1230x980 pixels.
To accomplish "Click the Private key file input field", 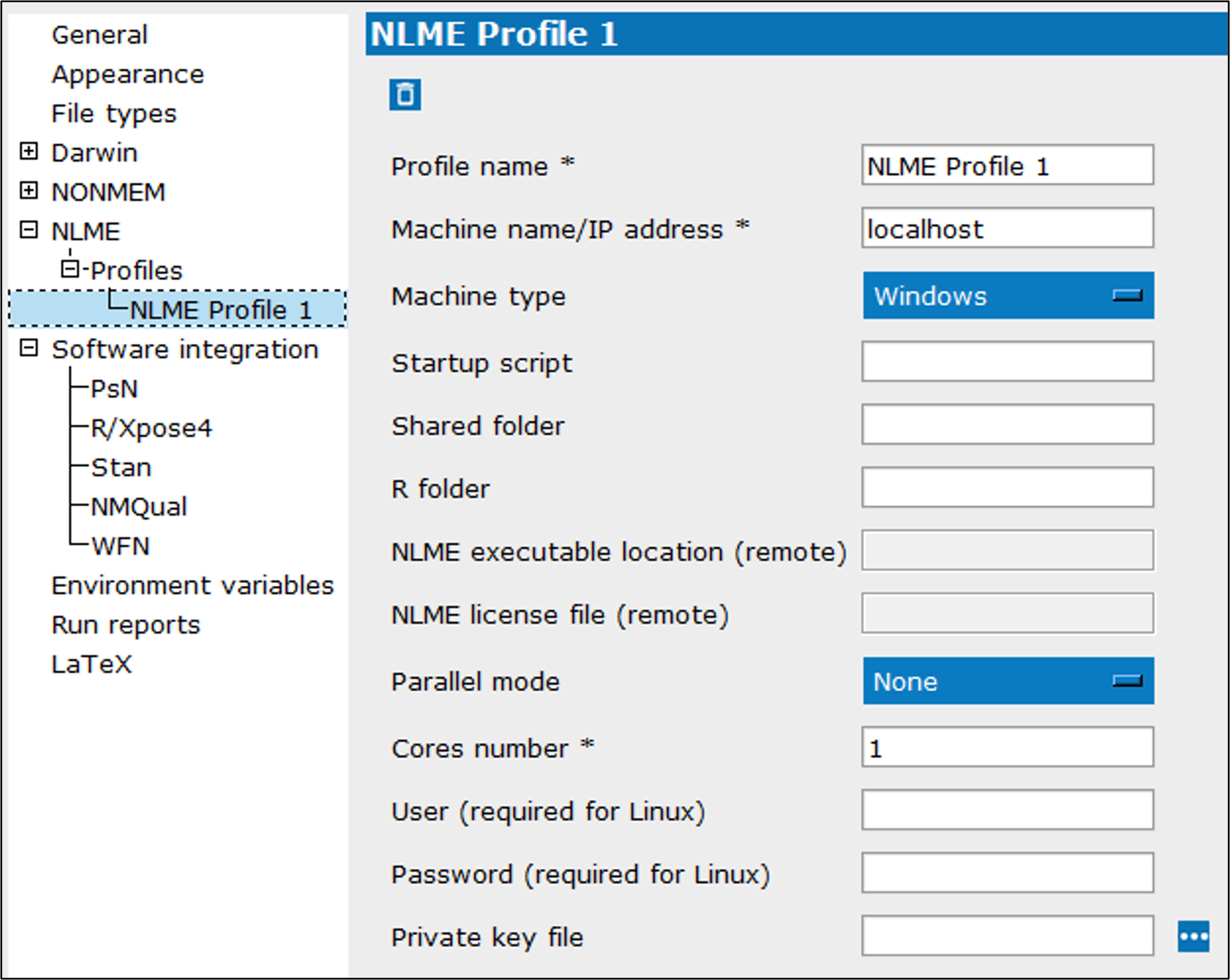I will click(1007, 936).
